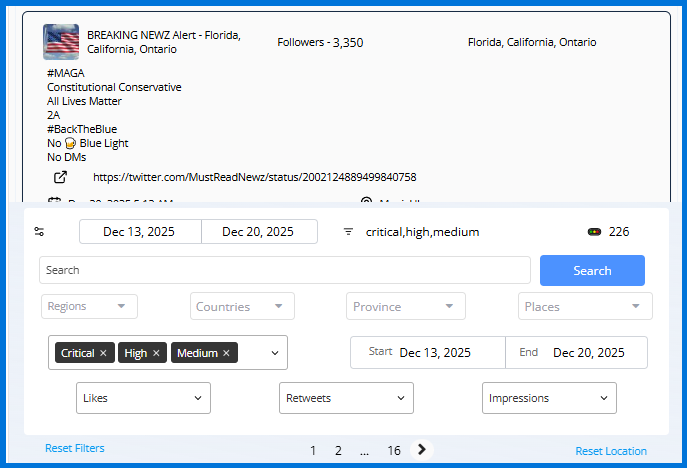Click the BREAKING NEWZ profile avatar
The width and height of the screenshot is (687, 468).
pos(61,42)
